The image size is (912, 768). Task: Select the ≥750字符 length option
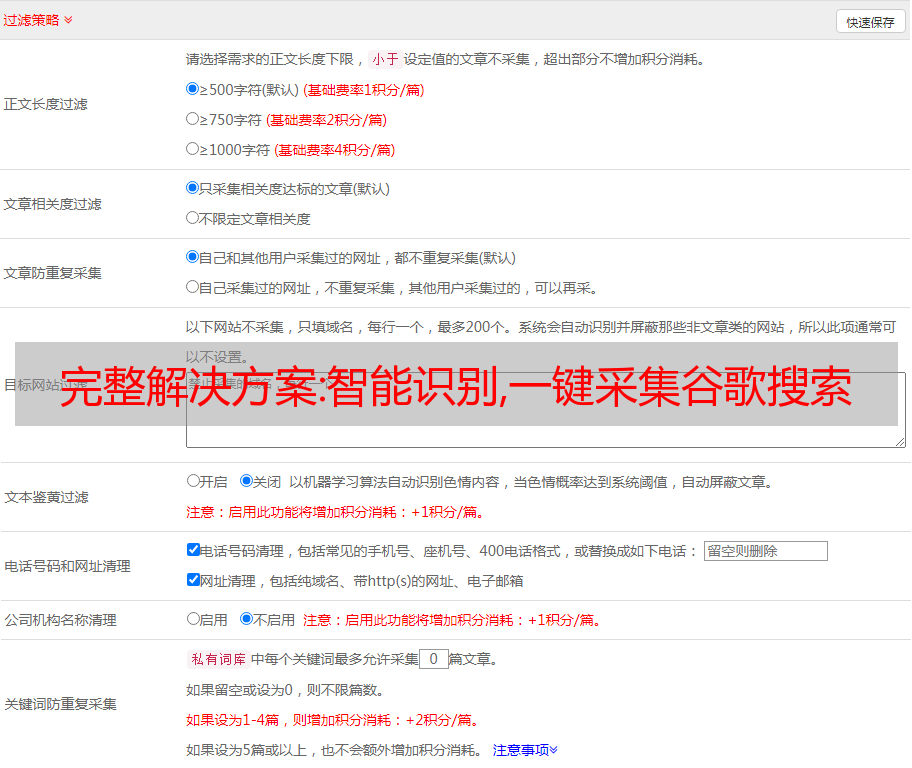pos(193,119)
